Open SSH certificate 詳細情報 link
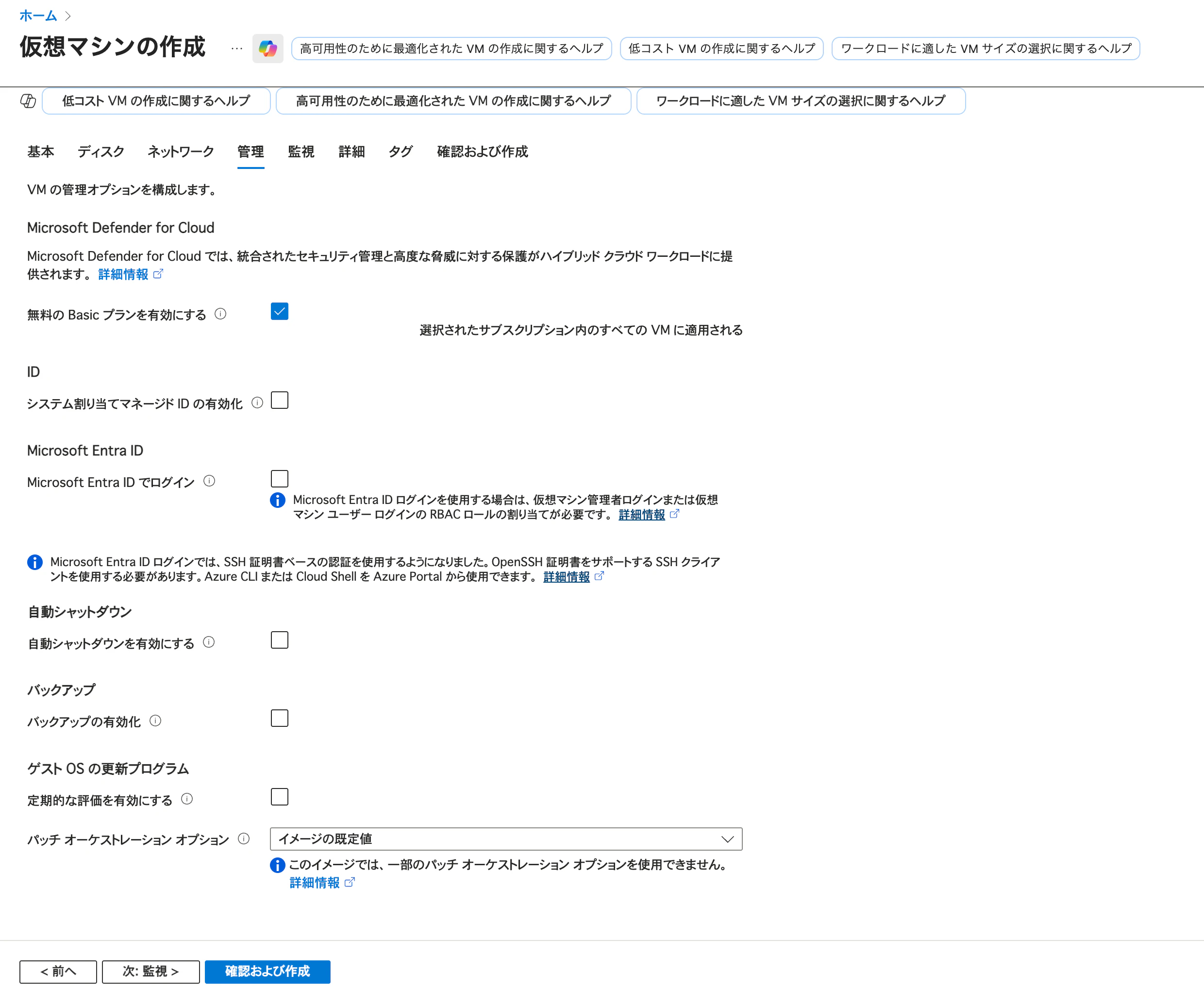This screenshot has height=1007, width=1204. [x=567, y=576]
